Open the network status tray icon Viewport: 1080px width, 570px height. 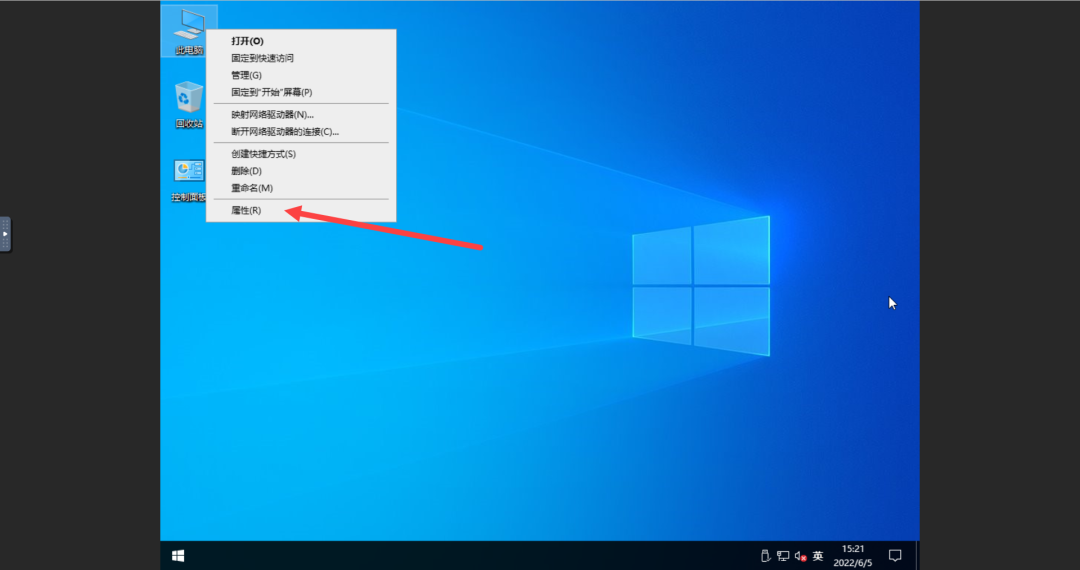click(x=783, y=556)
